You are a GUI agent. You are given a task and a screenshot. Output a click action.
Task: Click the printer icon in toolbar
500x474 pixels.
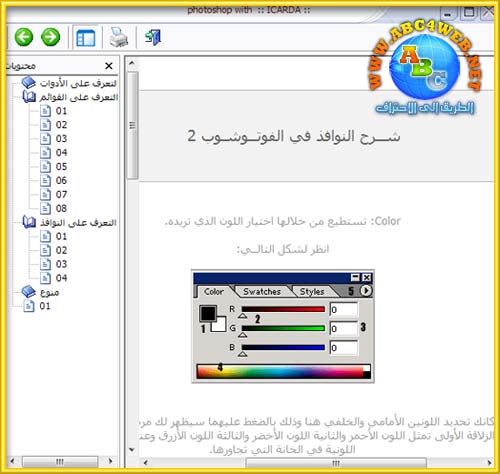119,37
